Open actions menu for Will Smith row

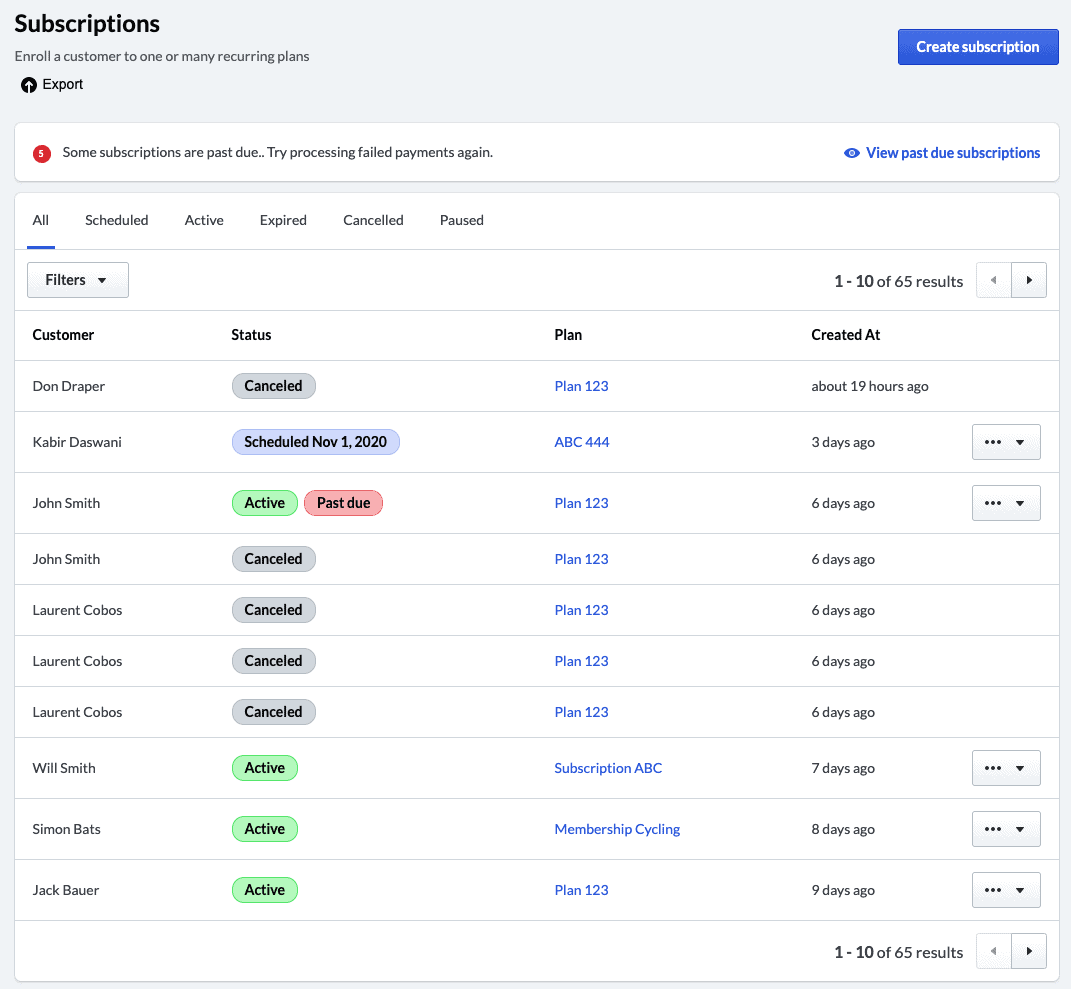1005,768
